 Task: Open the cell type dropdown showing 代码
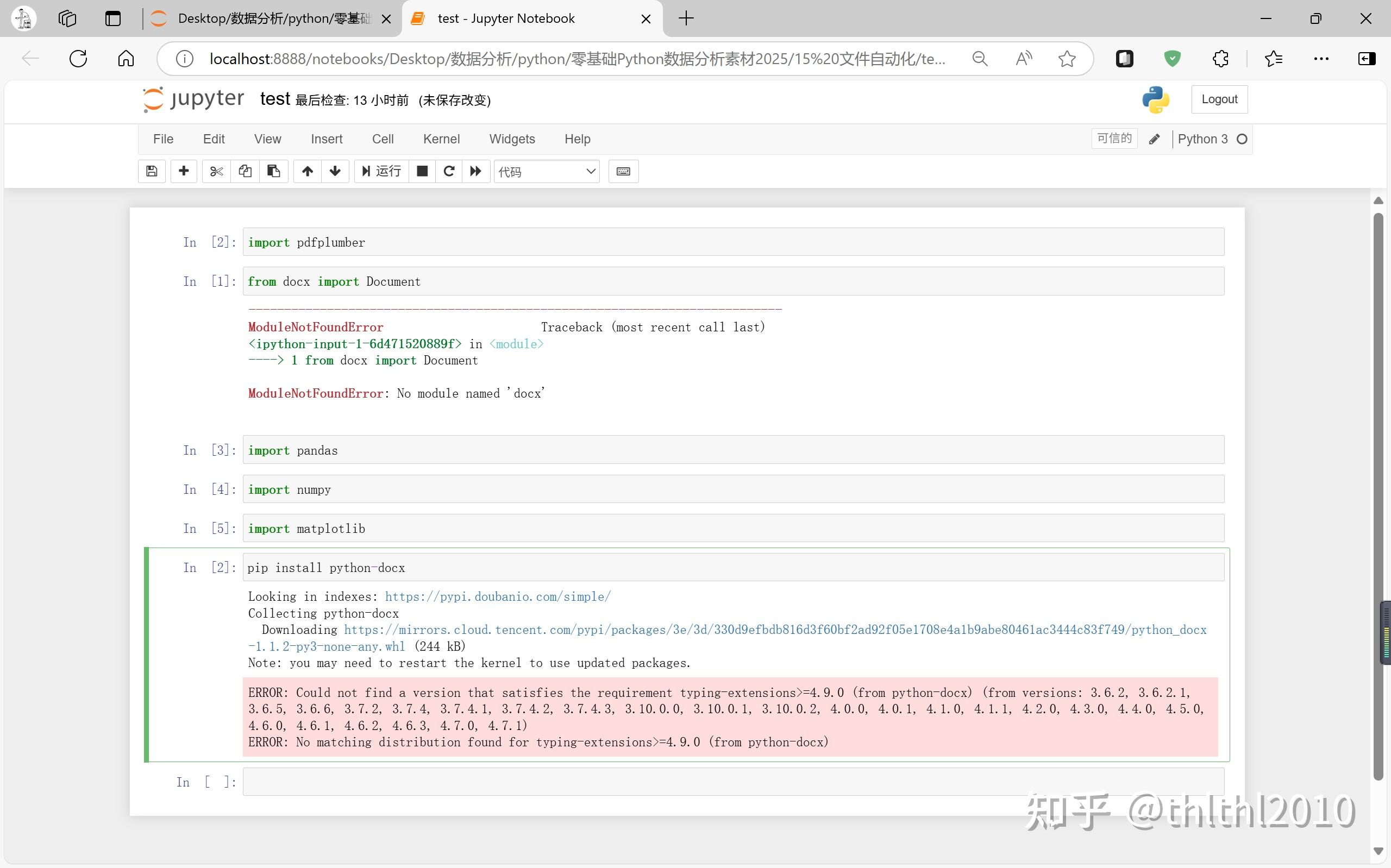(x=546, y=171)
